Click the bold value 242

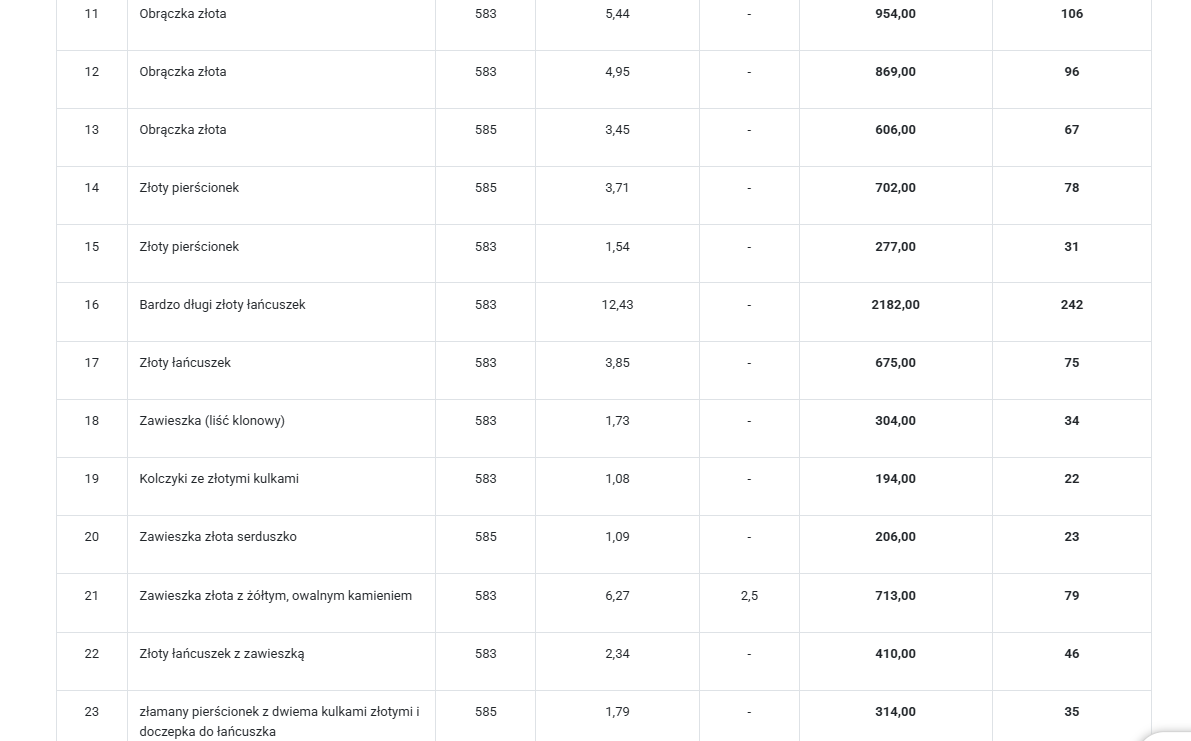coord(1071,305)
